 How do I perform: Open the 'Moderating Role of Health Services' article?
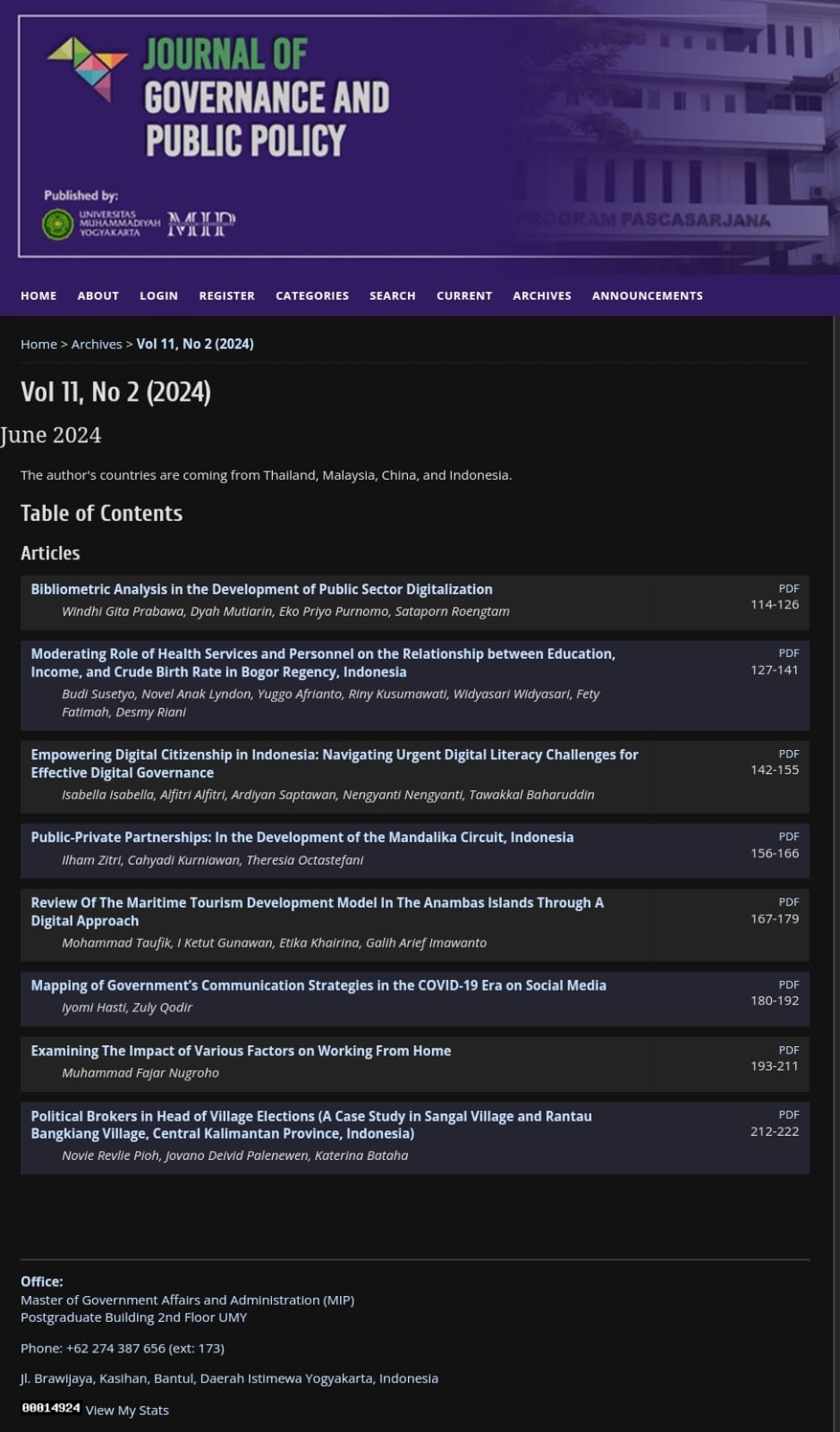pos(323,663)
